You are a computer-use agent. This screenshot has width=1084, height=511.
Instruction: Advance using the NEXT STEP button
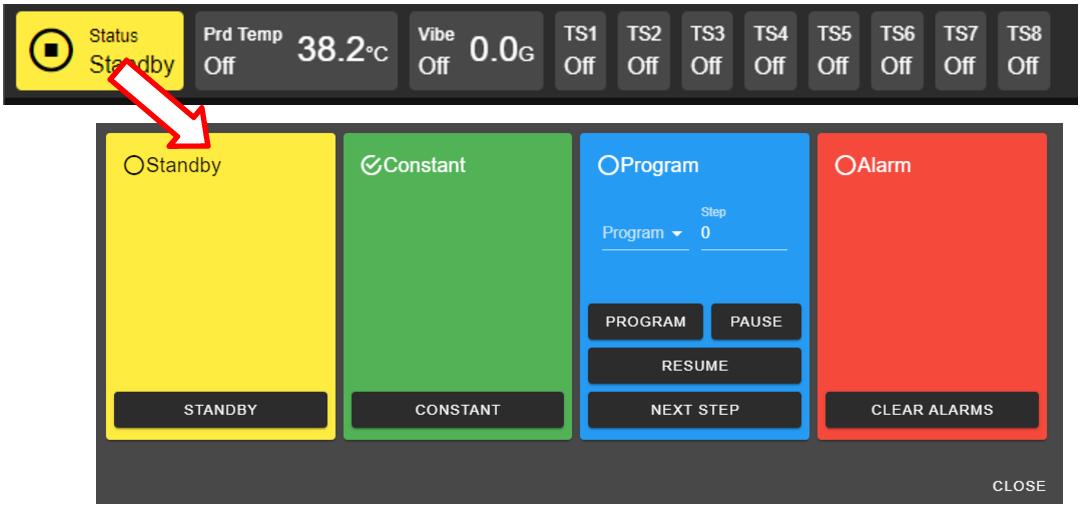click(x=695, y=410)
